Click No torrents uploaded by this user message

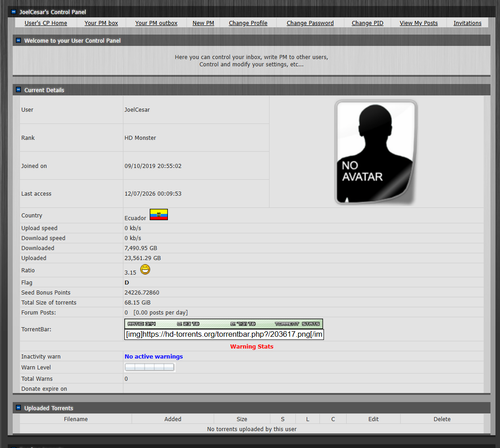coord(252,429)
